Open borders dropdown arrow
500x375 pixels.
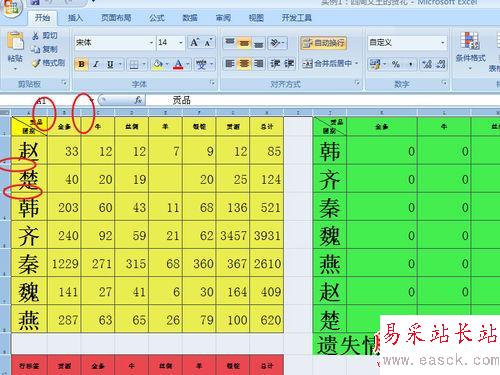(144, 64)
